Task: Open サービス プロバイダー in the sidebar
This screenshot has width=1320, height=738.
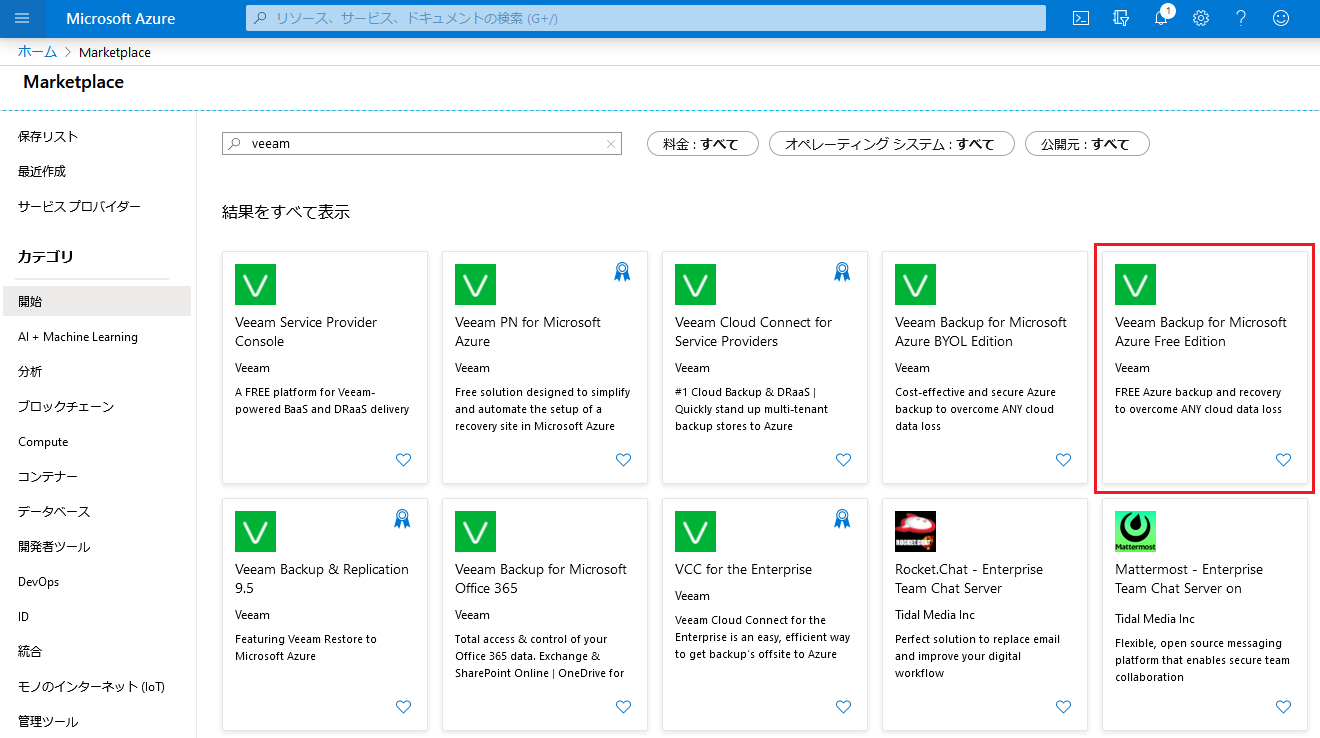Action: coord(79,206)
